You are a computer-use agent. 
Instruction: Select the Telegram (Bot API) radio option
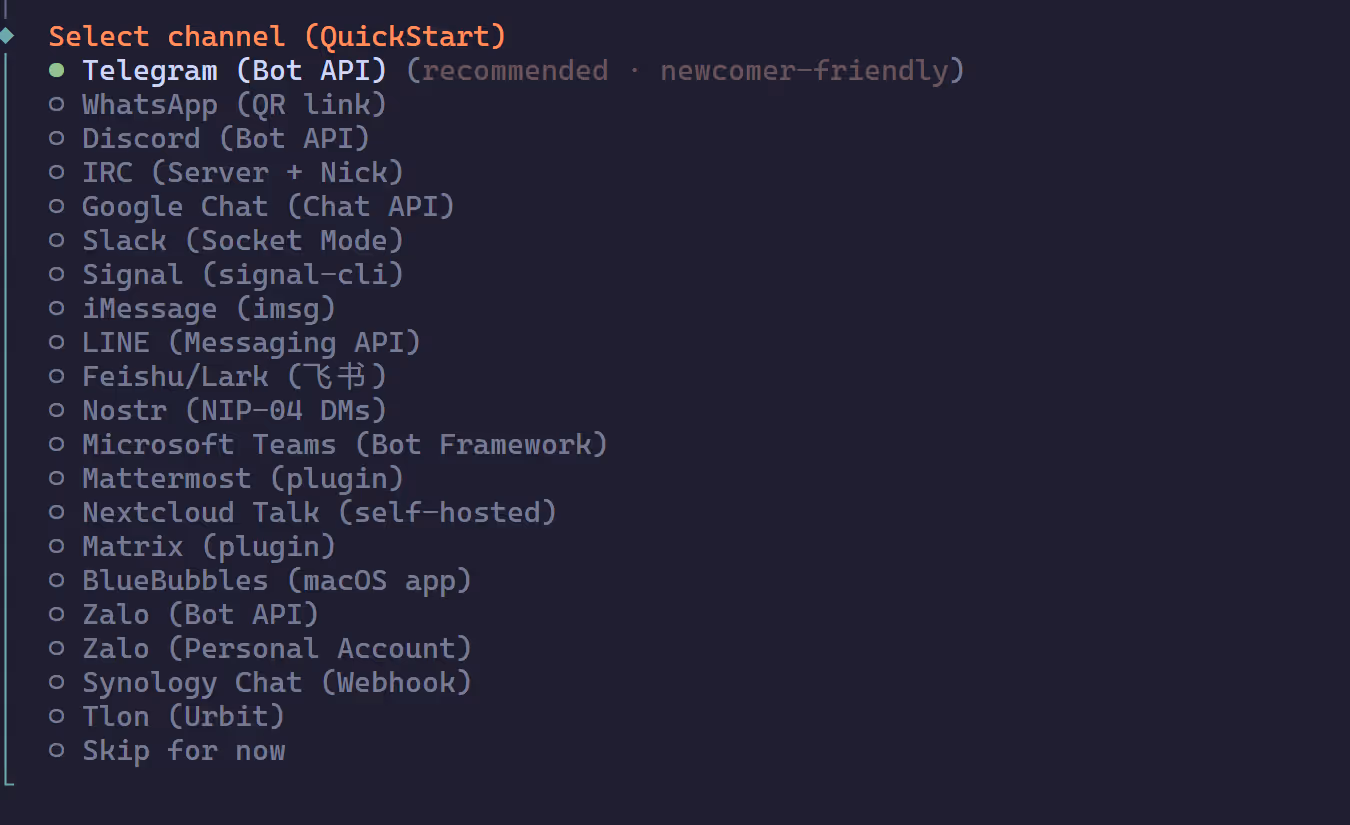coord(234,71)
